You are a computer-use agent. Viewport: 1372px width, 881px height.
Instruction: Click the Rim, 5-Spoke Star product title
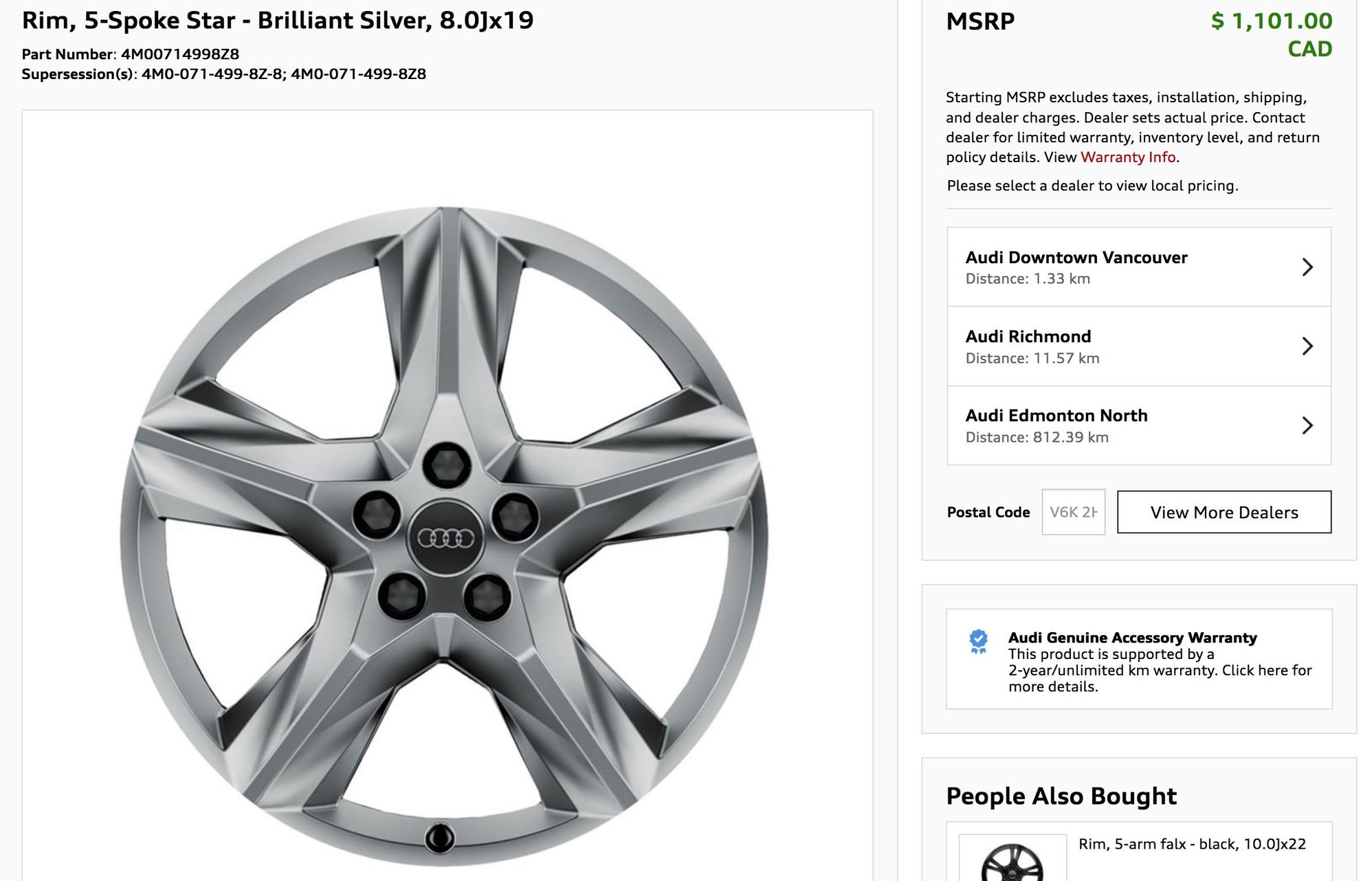(277, 21)
